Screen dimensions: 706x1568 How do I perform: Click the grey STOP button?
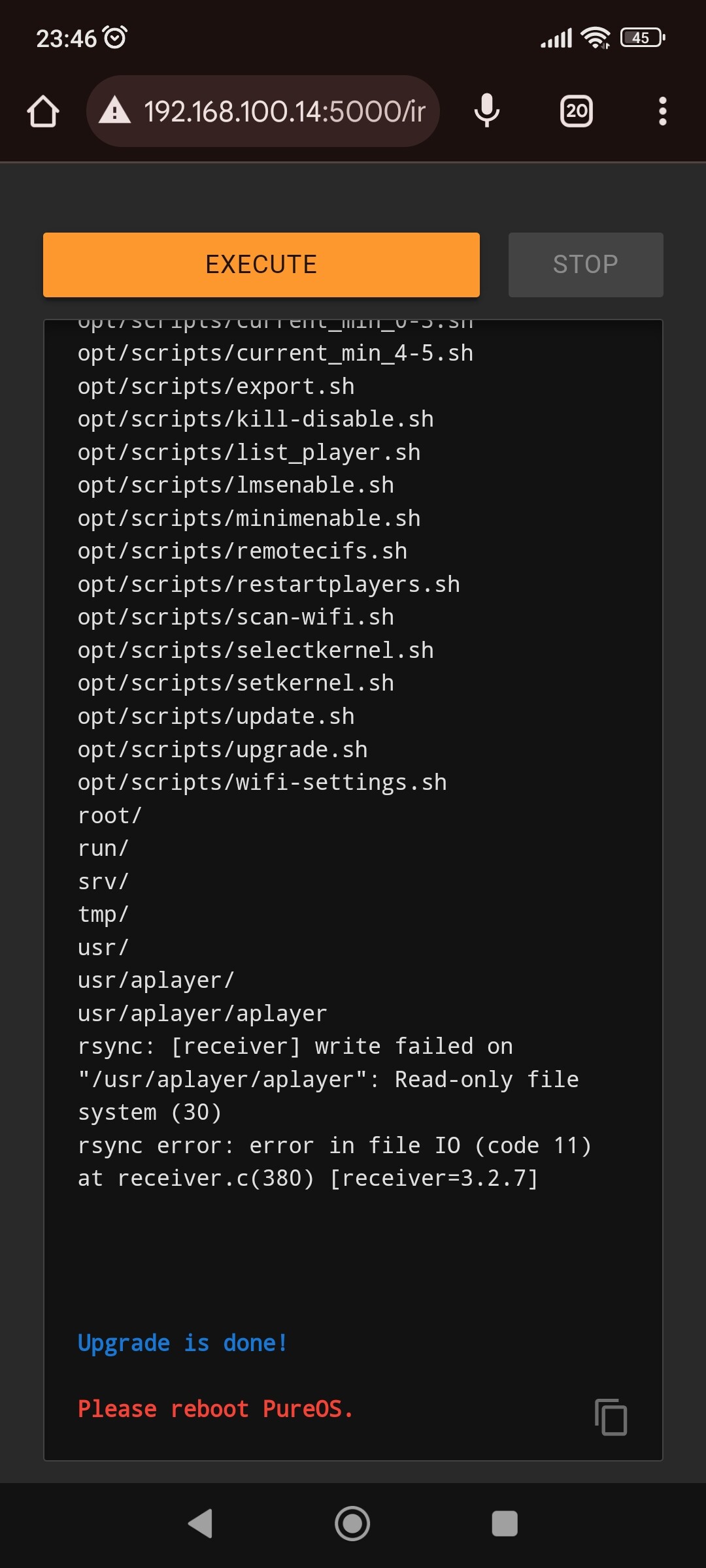(x=586, y=265)
